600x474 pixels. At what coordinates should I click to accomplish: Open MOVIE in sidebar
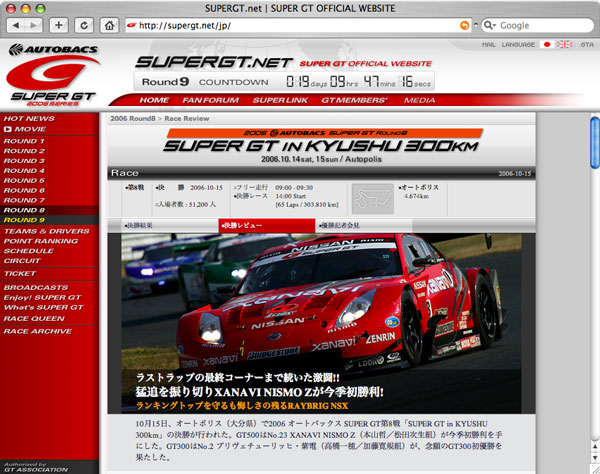coord(25,129)
